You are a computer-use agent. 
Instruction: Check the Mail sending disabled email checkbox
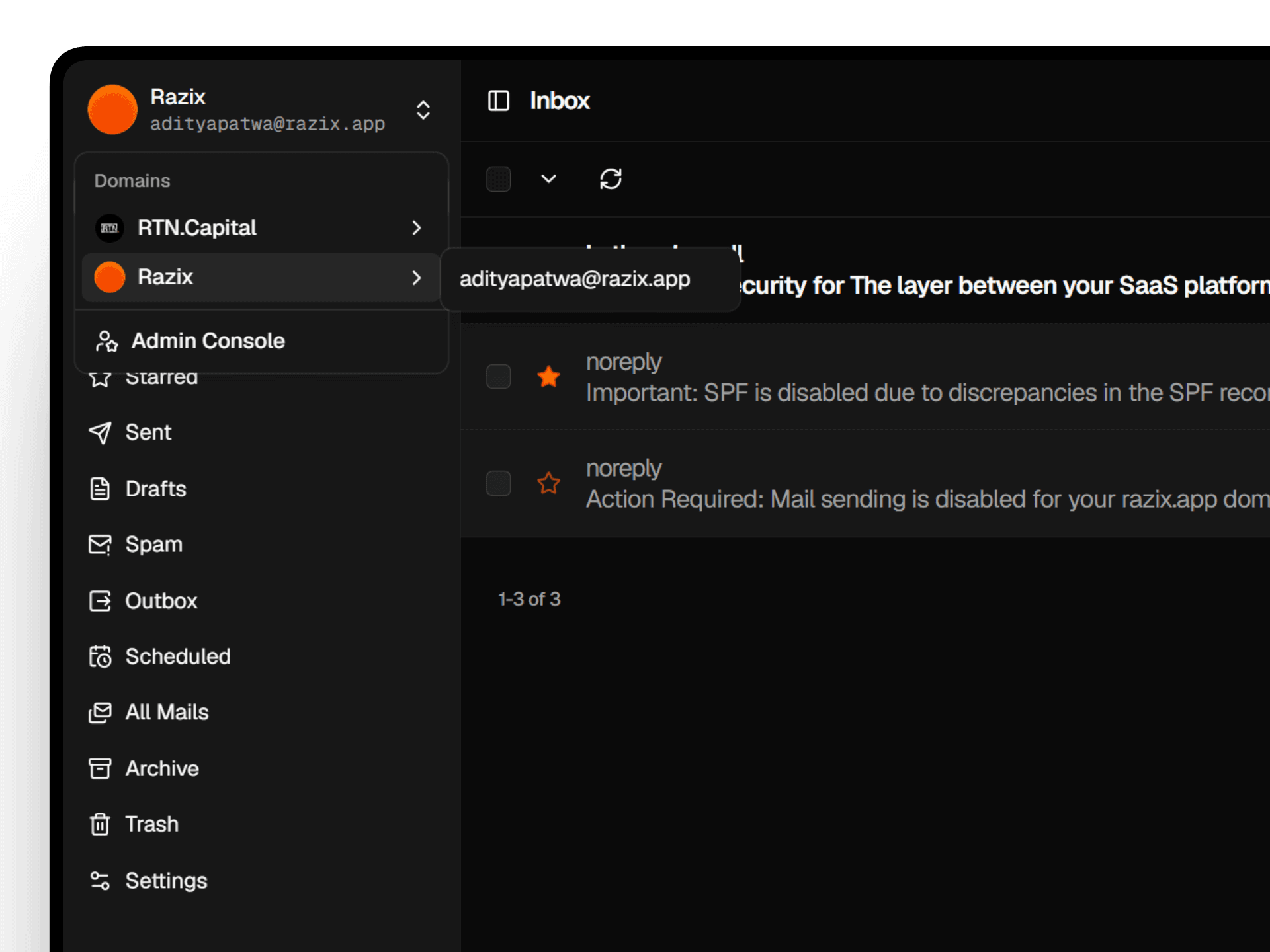(498, 483)
